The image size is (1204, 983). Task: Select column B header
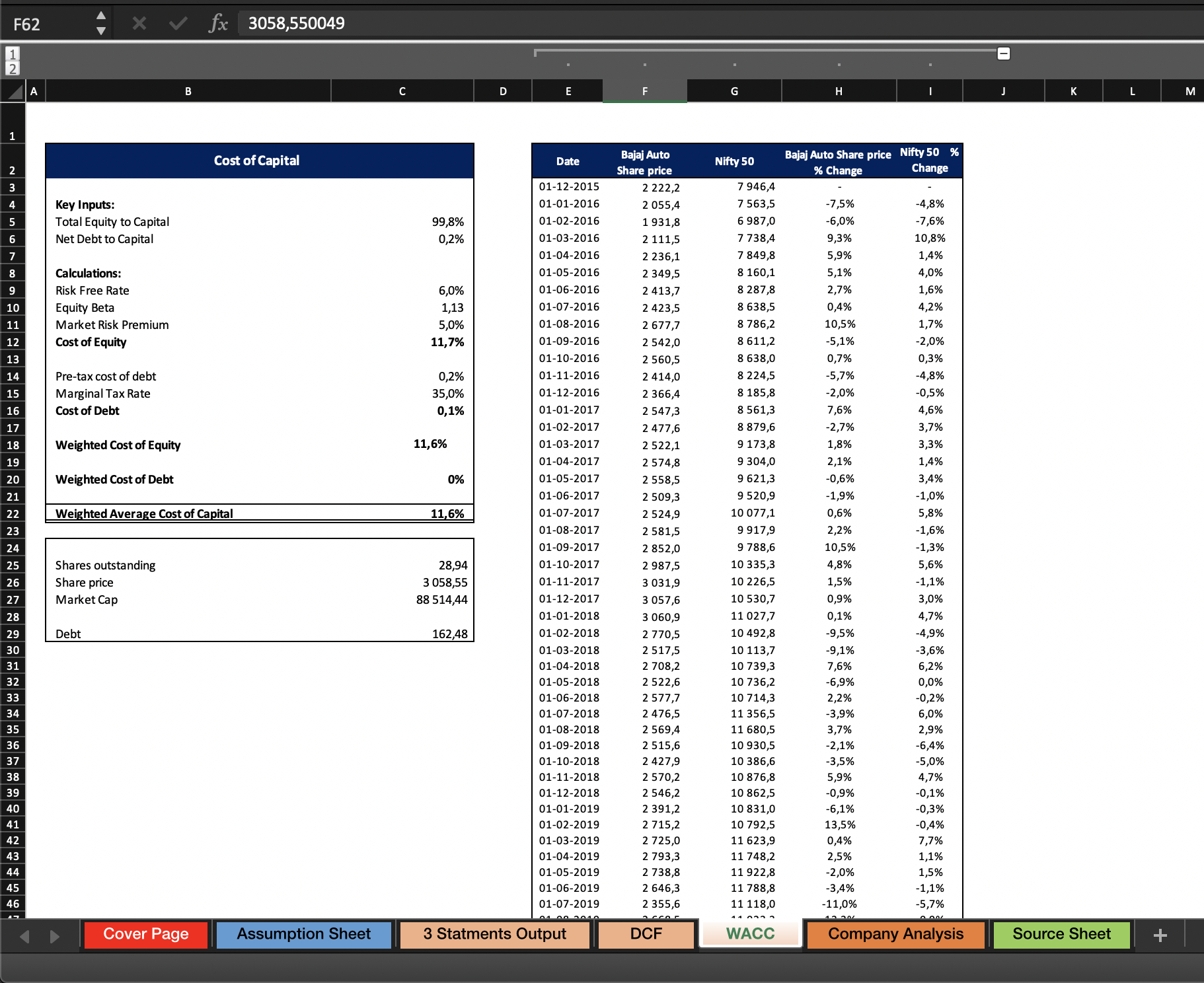click(188, 91)
